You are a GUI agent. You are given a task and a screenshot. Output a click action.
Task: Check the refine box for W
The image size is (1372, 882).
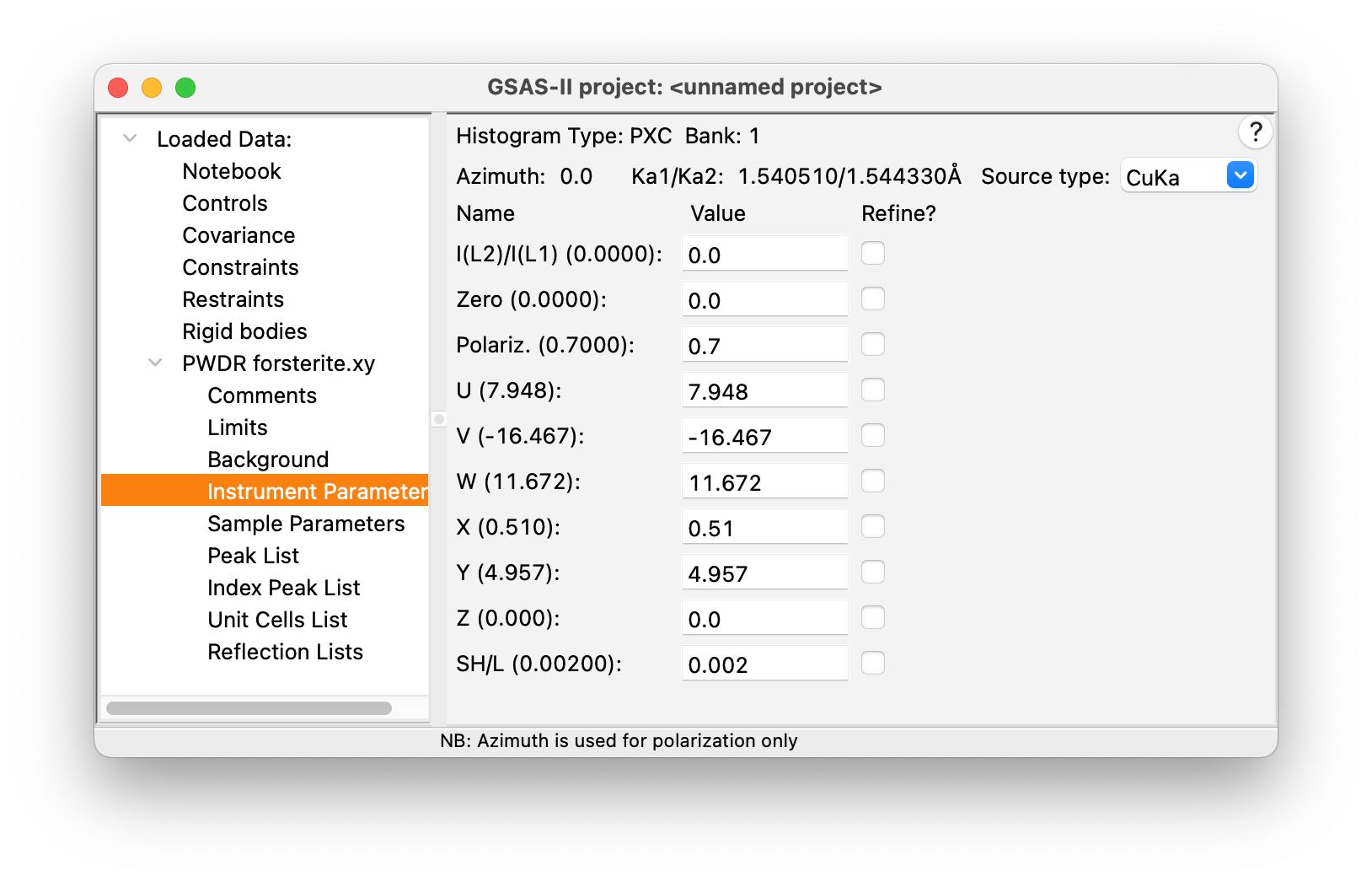tap(873, 481)
